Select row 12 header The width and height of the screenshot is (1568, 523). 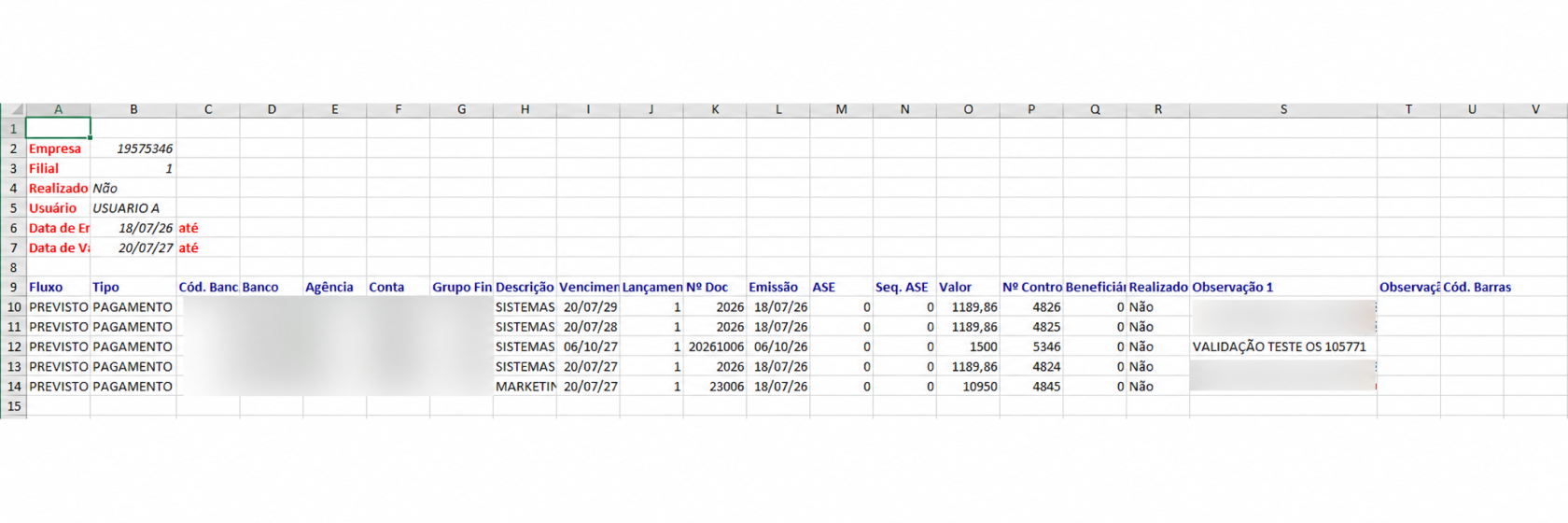click(13, 346)
